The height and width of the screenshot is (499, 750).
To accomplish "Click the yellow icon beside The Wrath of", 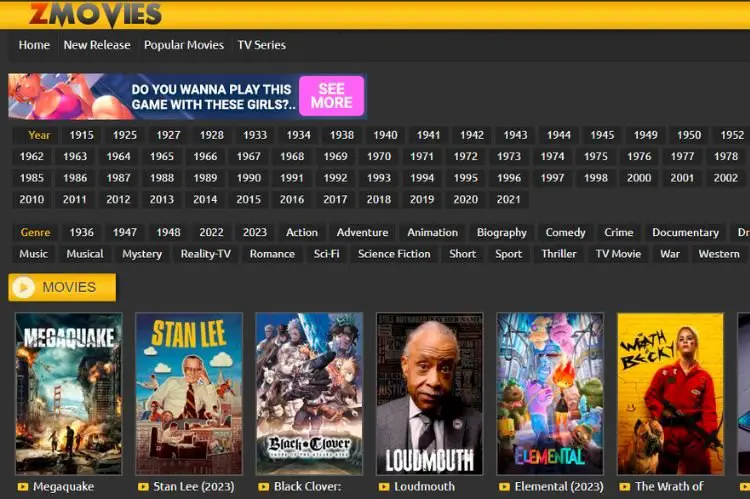I will click(x=625, y=487).
